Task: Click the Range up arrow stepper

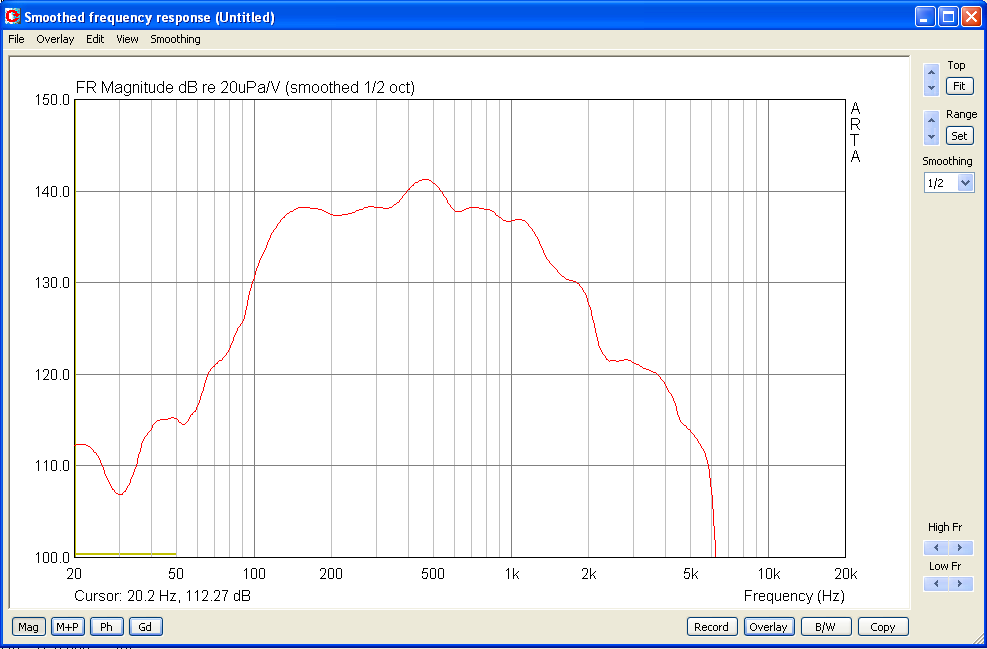Action: click(931, 120)
